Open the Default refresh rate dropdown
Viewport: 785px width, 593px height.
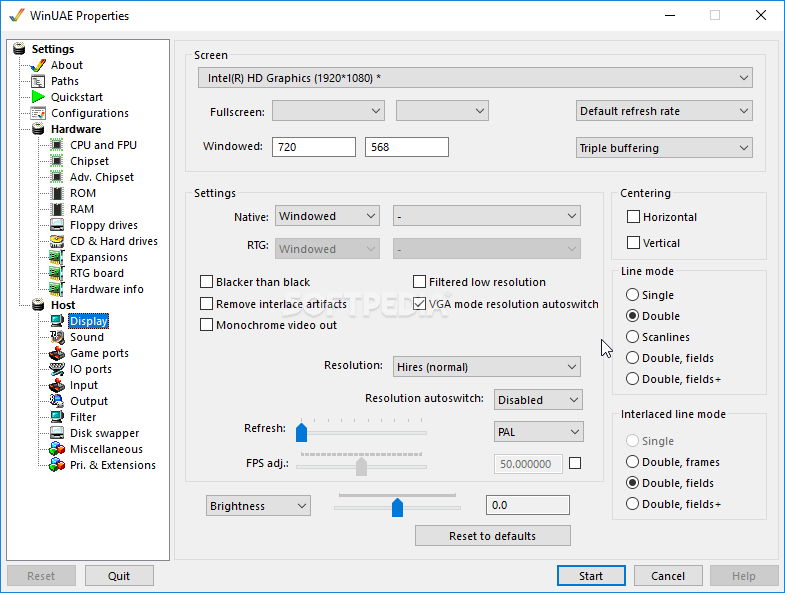[x=664, y=111]
